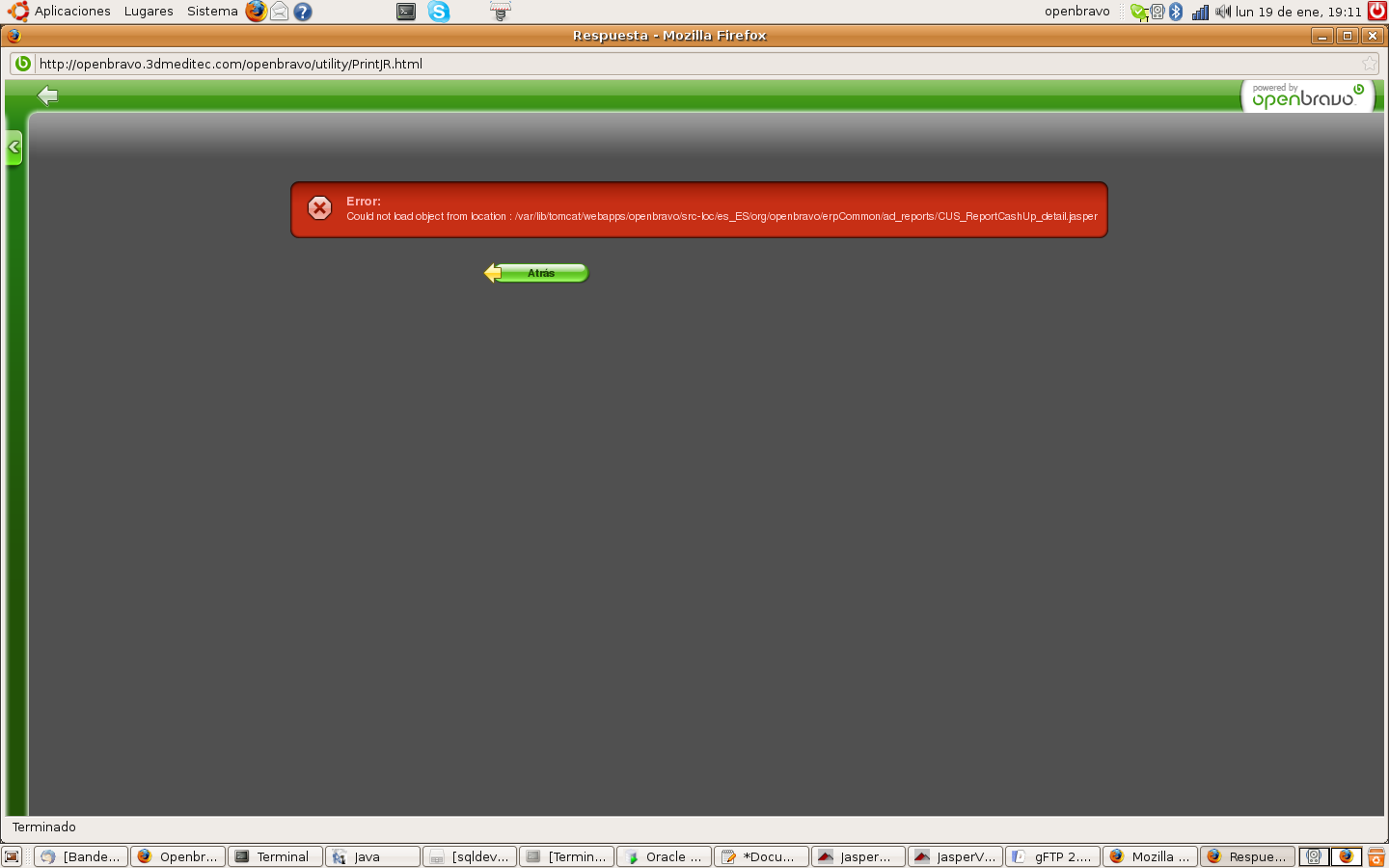Switch to the Mozilla ... taskbar window
This screenshot has width=1389, height=868.
point(1150,856)
